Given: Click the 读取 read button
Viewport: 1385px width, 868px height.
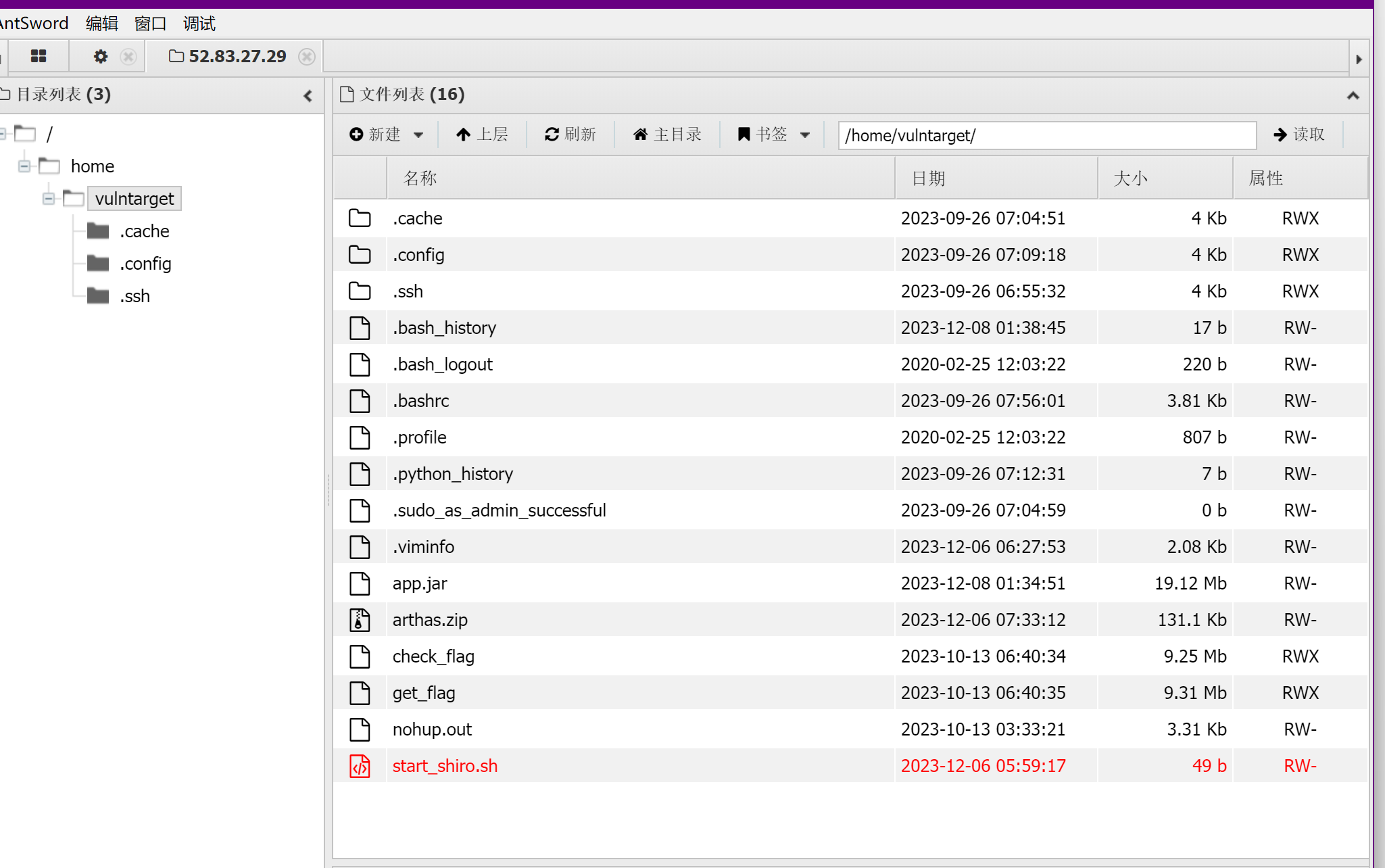Looking at the screenshot, I should tap(1299, 135).
